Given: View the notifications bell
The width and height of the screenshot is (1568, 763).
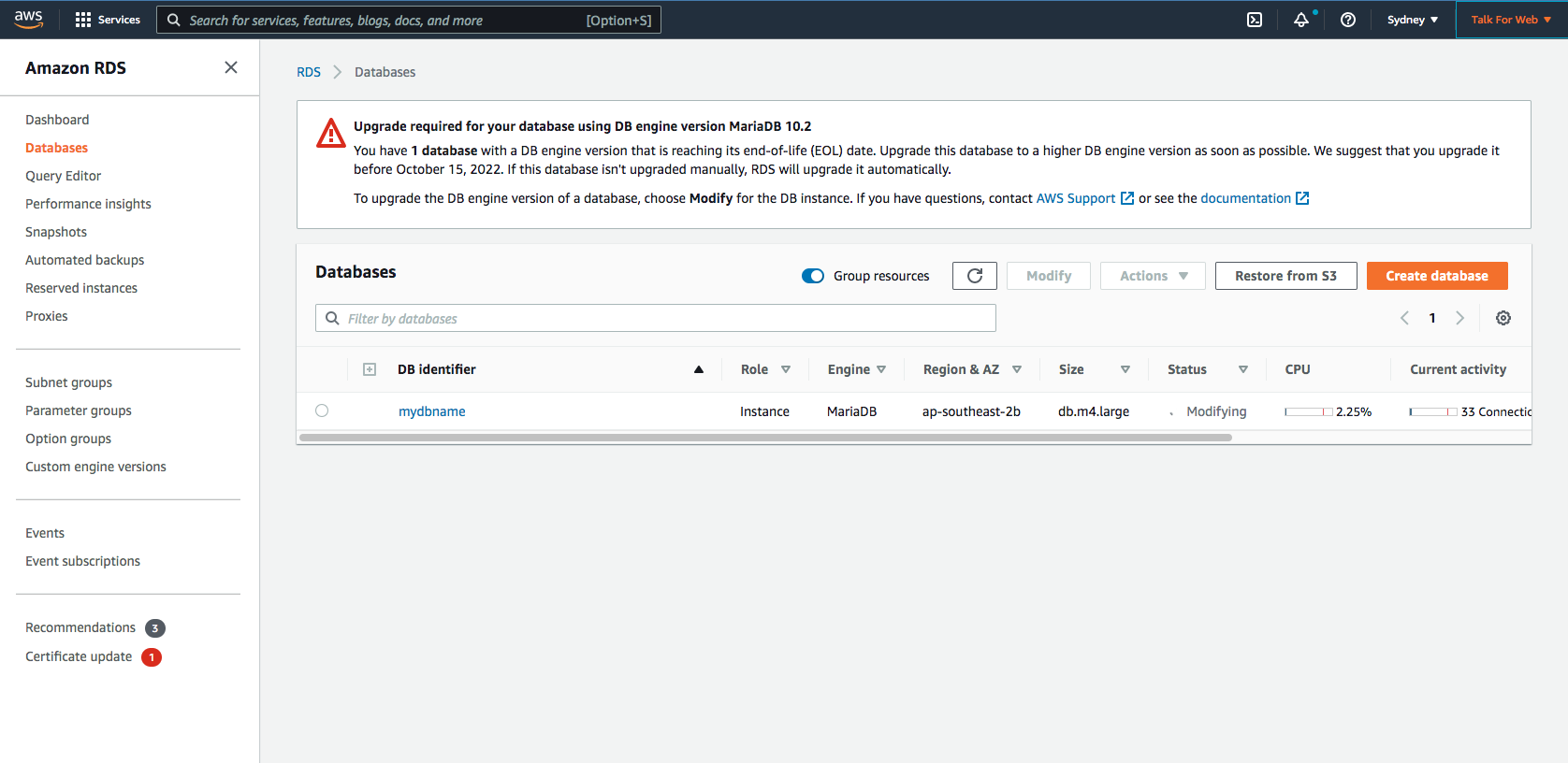Looking at the screenshot, I should tap(1301, 20).
